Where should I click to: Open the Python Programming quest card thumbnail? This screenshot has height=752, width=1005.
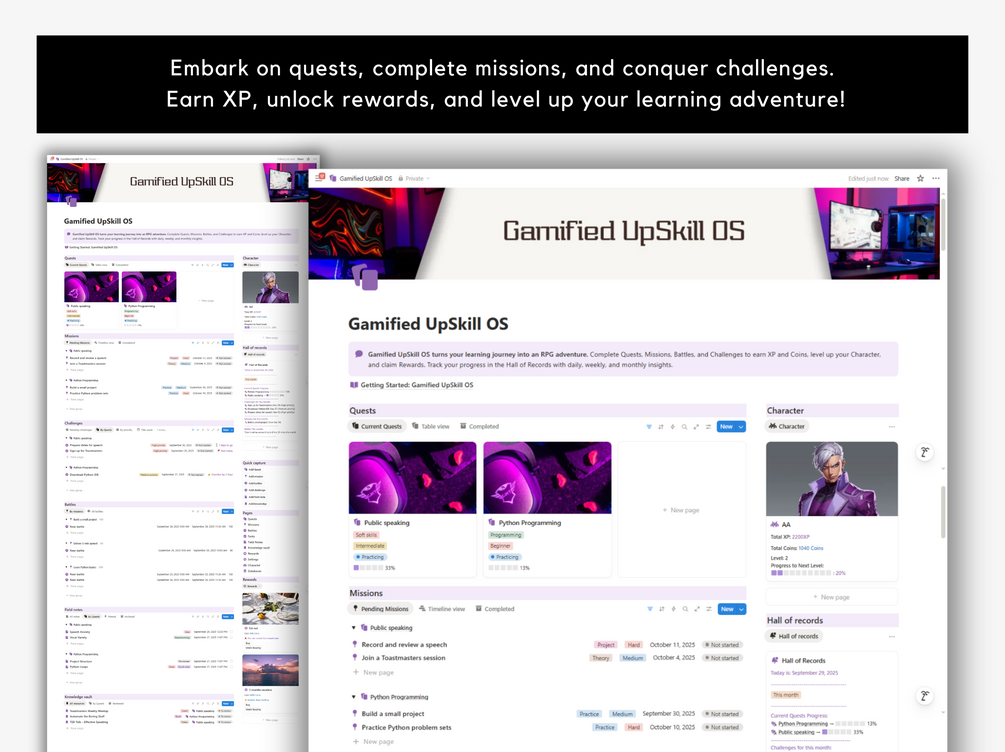click(x=547, y=478)
